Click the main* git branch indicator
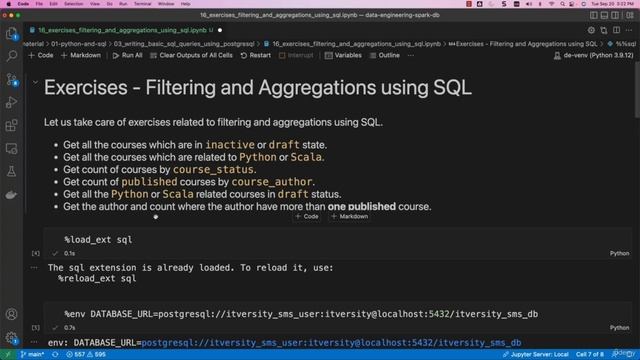 click(32, 354)
